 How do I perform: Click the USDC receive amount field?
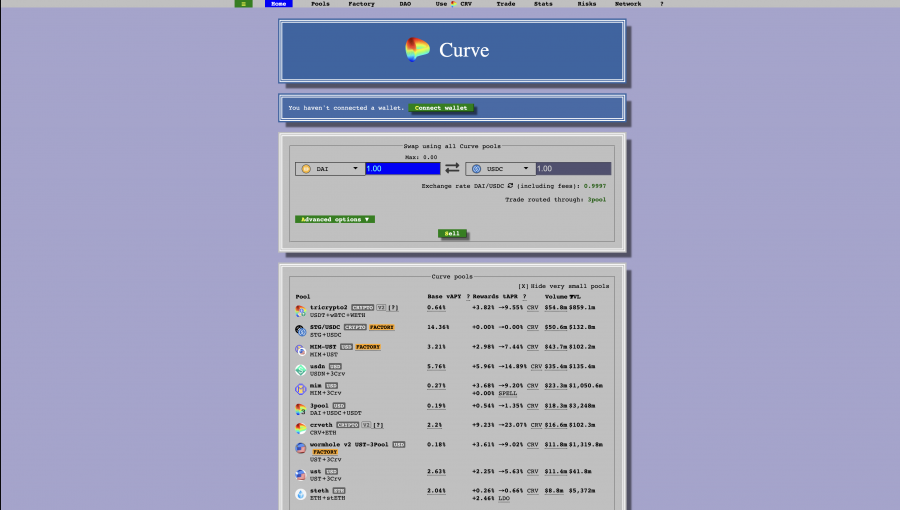[x=573, y=169]
